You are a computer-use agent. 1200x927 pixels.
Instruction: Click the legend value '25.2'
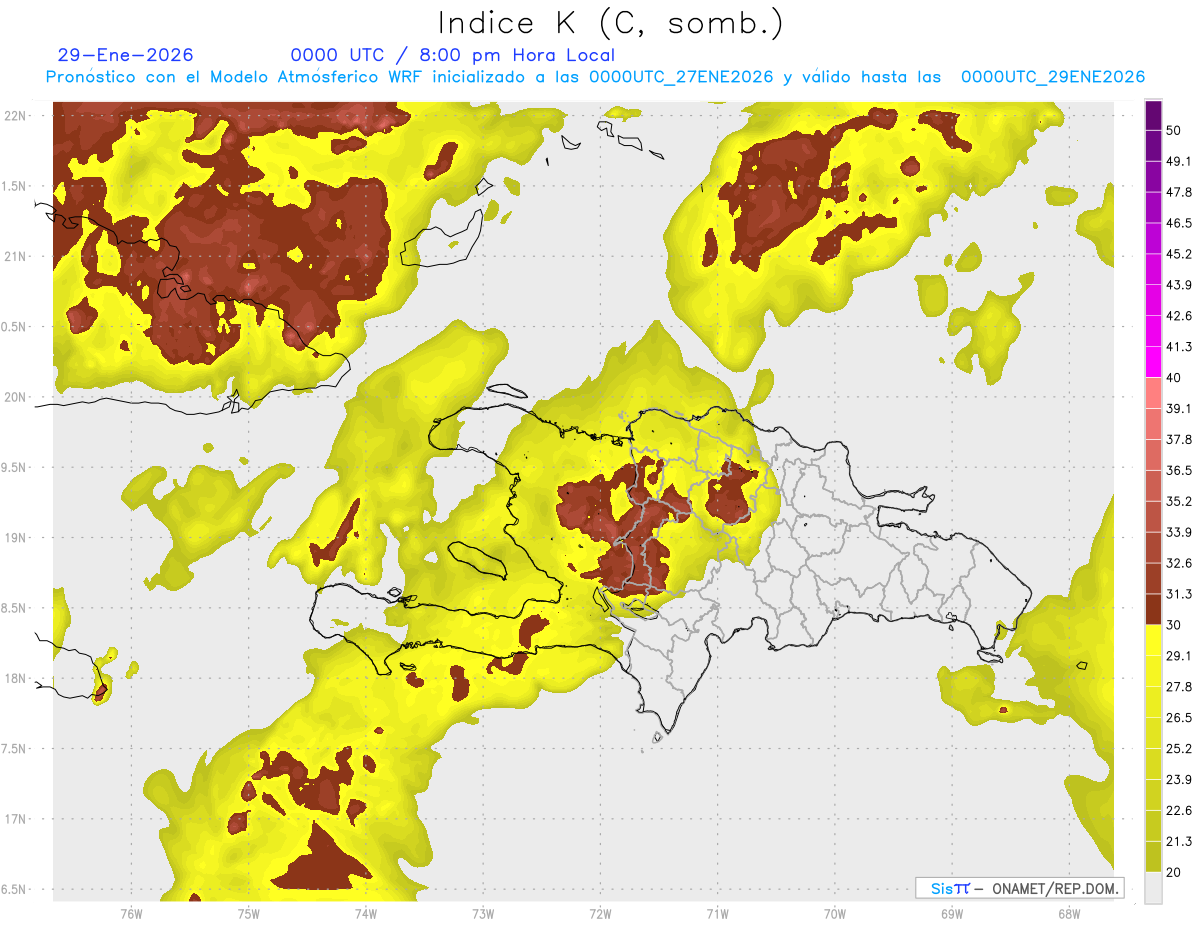(x=1179, y=749)
